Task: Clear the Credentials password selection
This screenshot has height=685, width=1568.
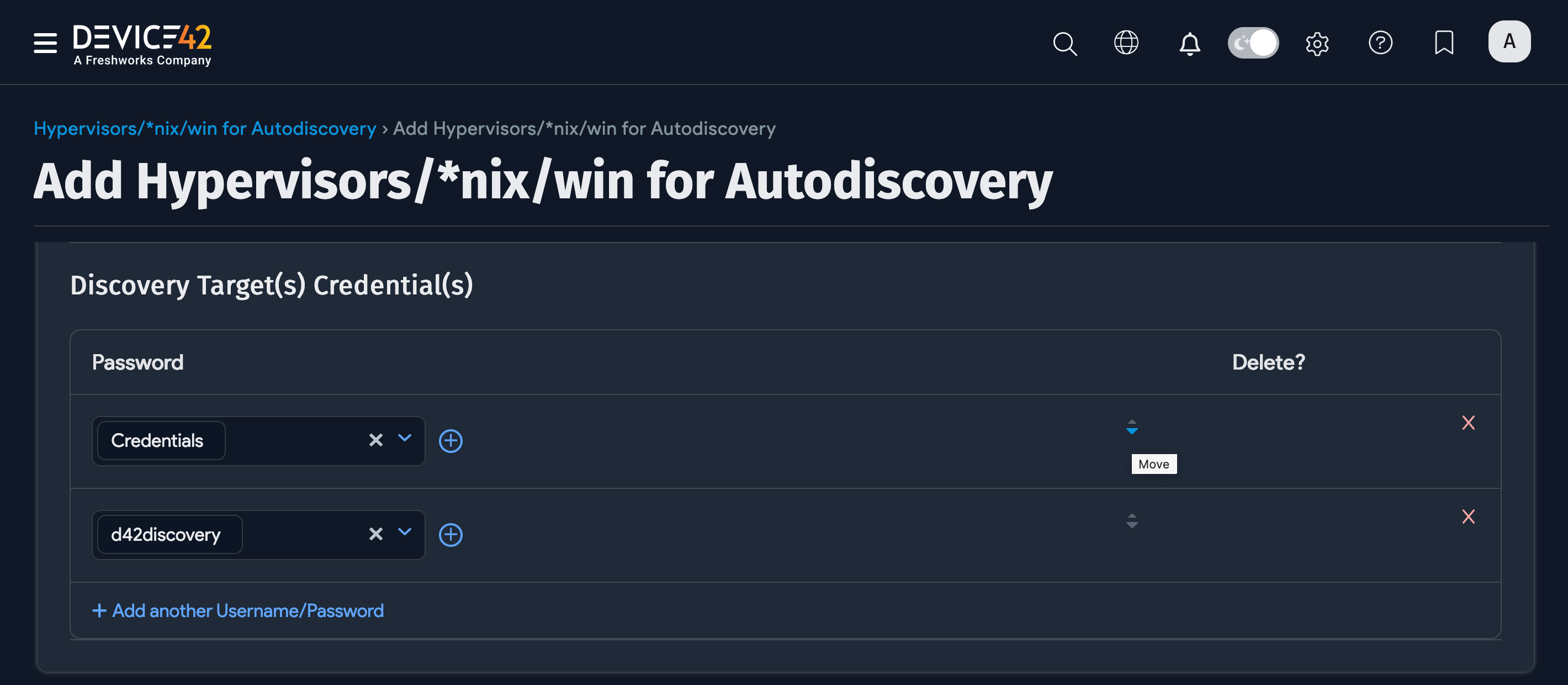Action: [375, 440]
